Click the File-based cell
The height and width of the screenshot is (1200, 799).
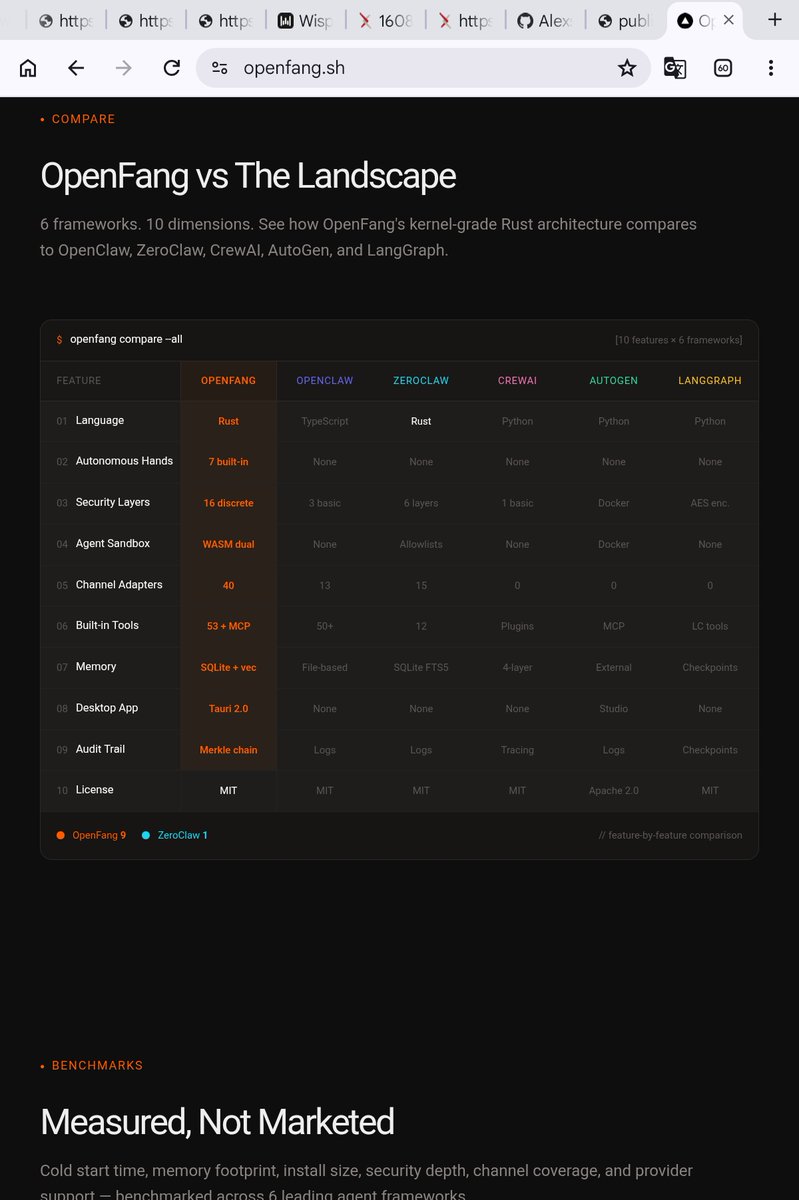point(325,668)
